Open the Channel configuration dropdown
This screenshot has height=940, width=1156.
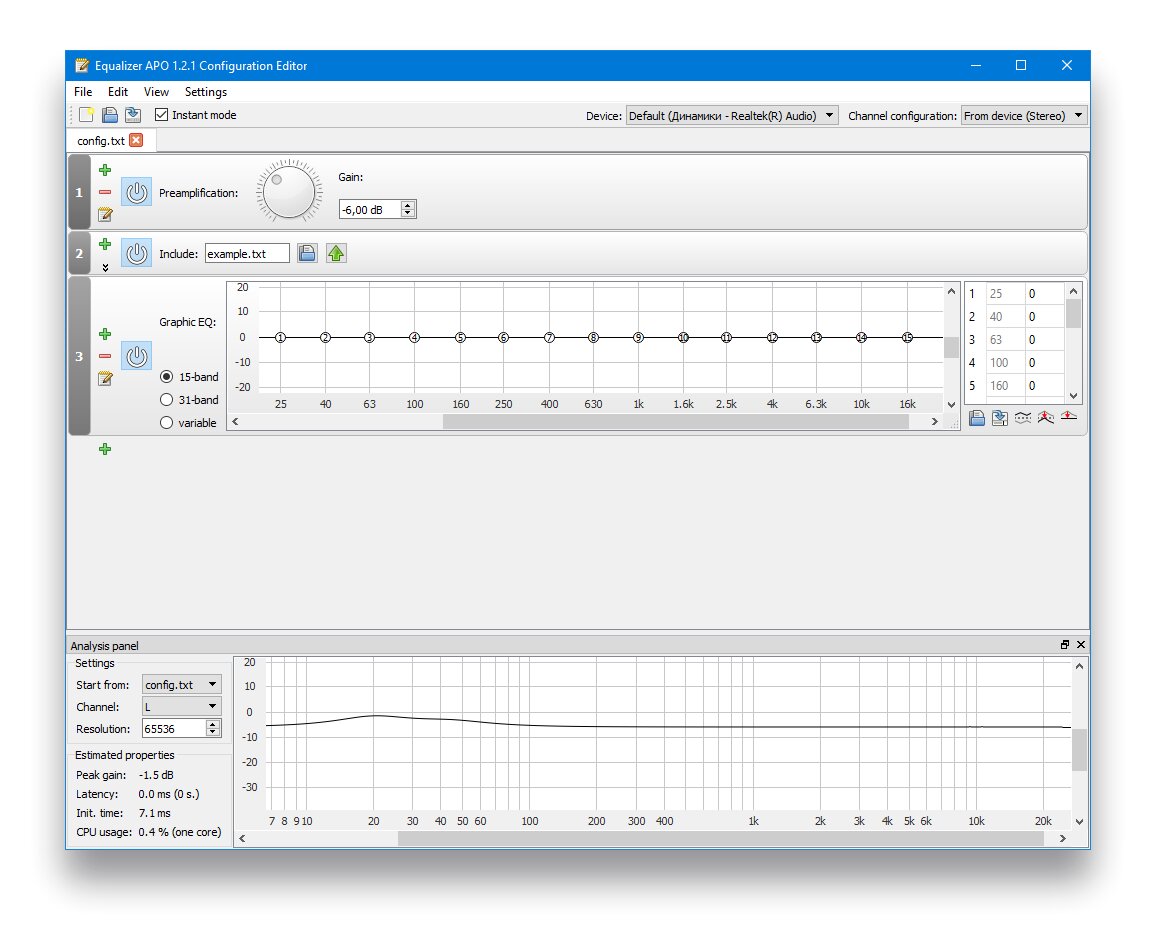1023,116
